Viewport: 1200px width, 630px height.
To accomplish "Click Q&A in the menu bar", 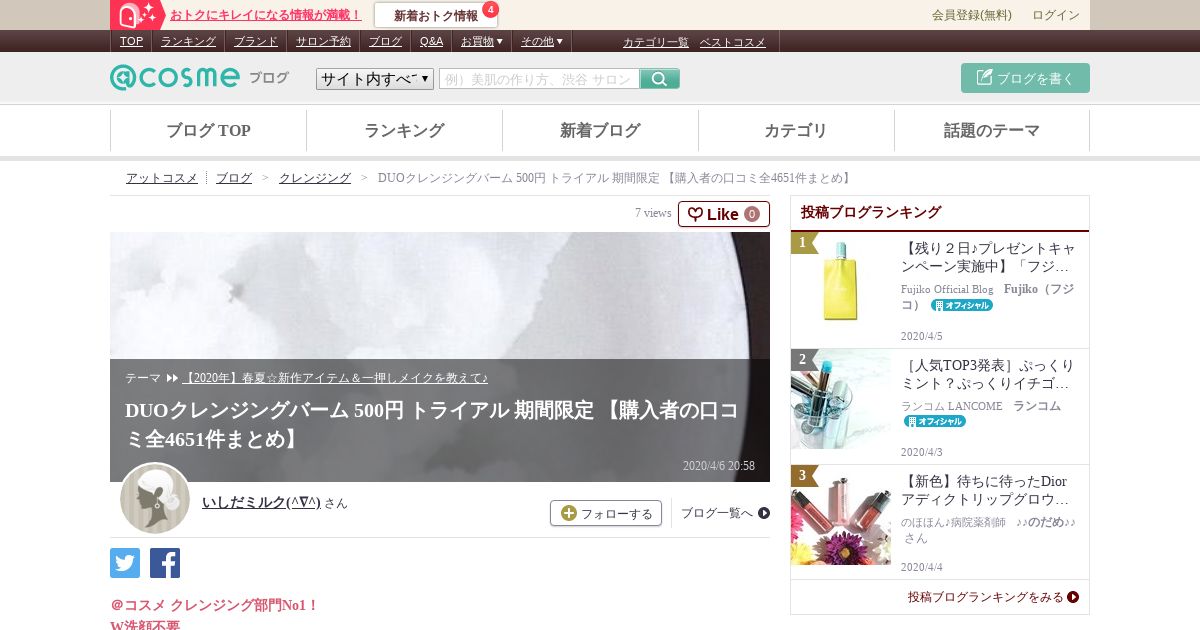I will coord(431,41).
